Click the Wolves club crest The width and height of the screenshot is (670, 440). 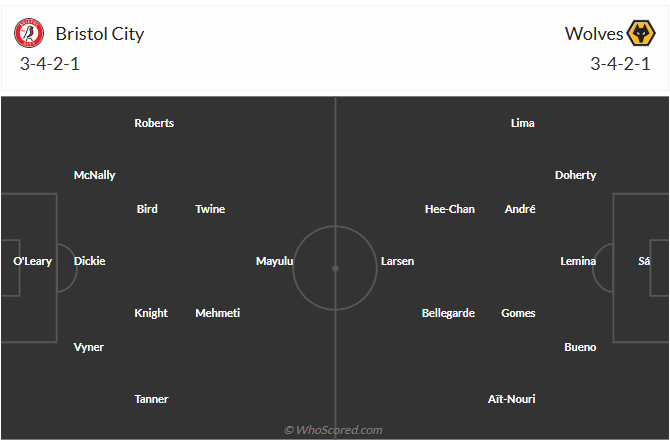point(640,34)
